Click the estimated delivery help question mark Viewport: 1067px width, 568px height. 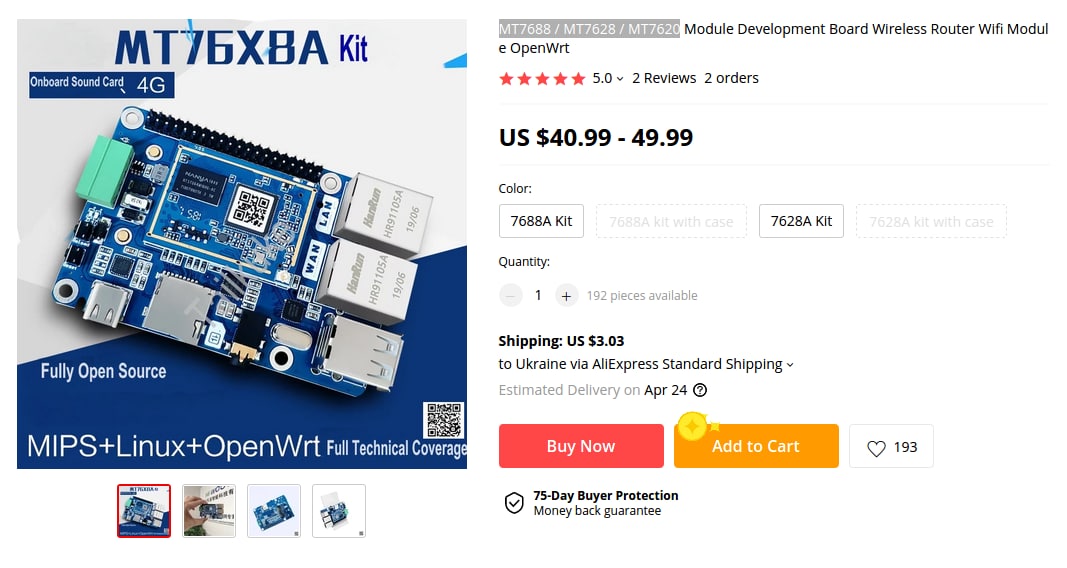coord(700,390)
